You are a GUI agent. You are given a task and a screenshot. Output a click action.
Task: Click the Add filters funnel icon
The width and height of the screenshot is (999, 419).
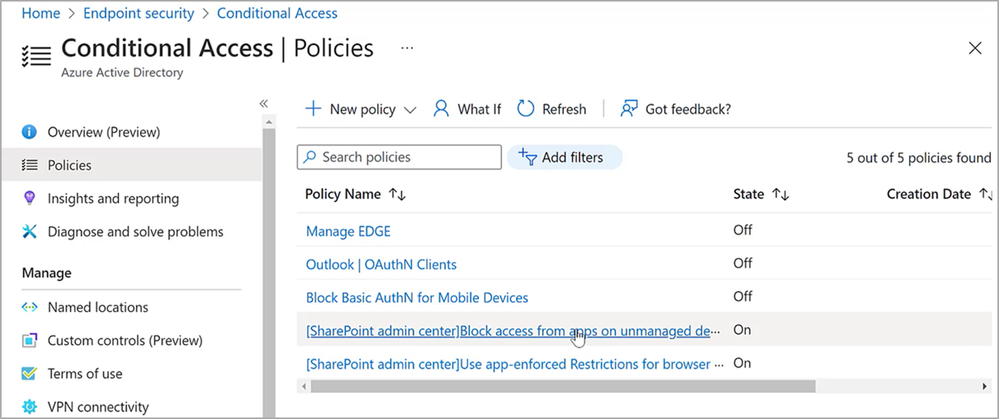tap(528, 157)
